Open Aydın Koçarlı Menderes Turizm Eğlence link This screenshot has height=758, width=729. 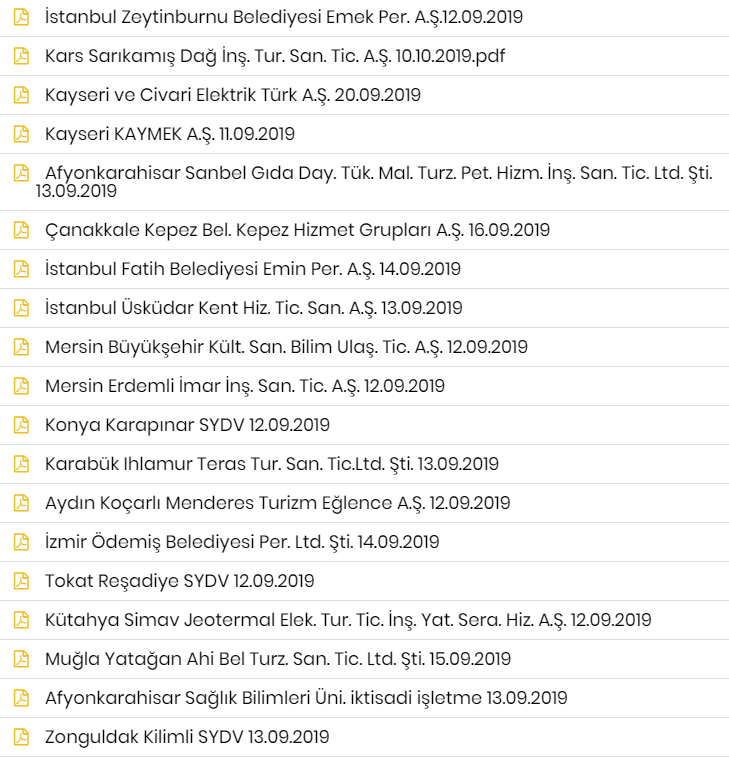coord(277,503)
